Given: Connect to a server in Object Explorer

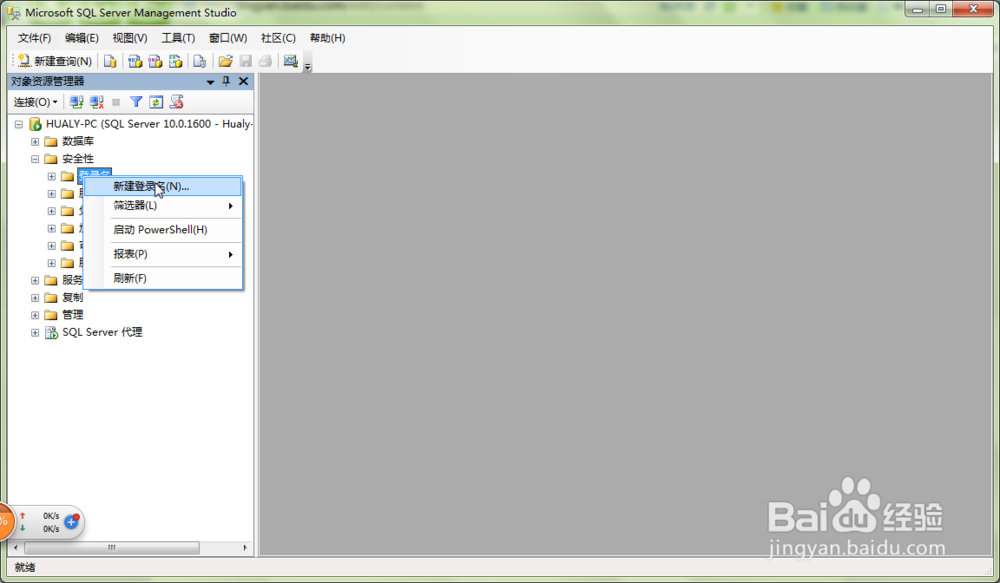Looking at the screenshot, I should pos(77,101).
